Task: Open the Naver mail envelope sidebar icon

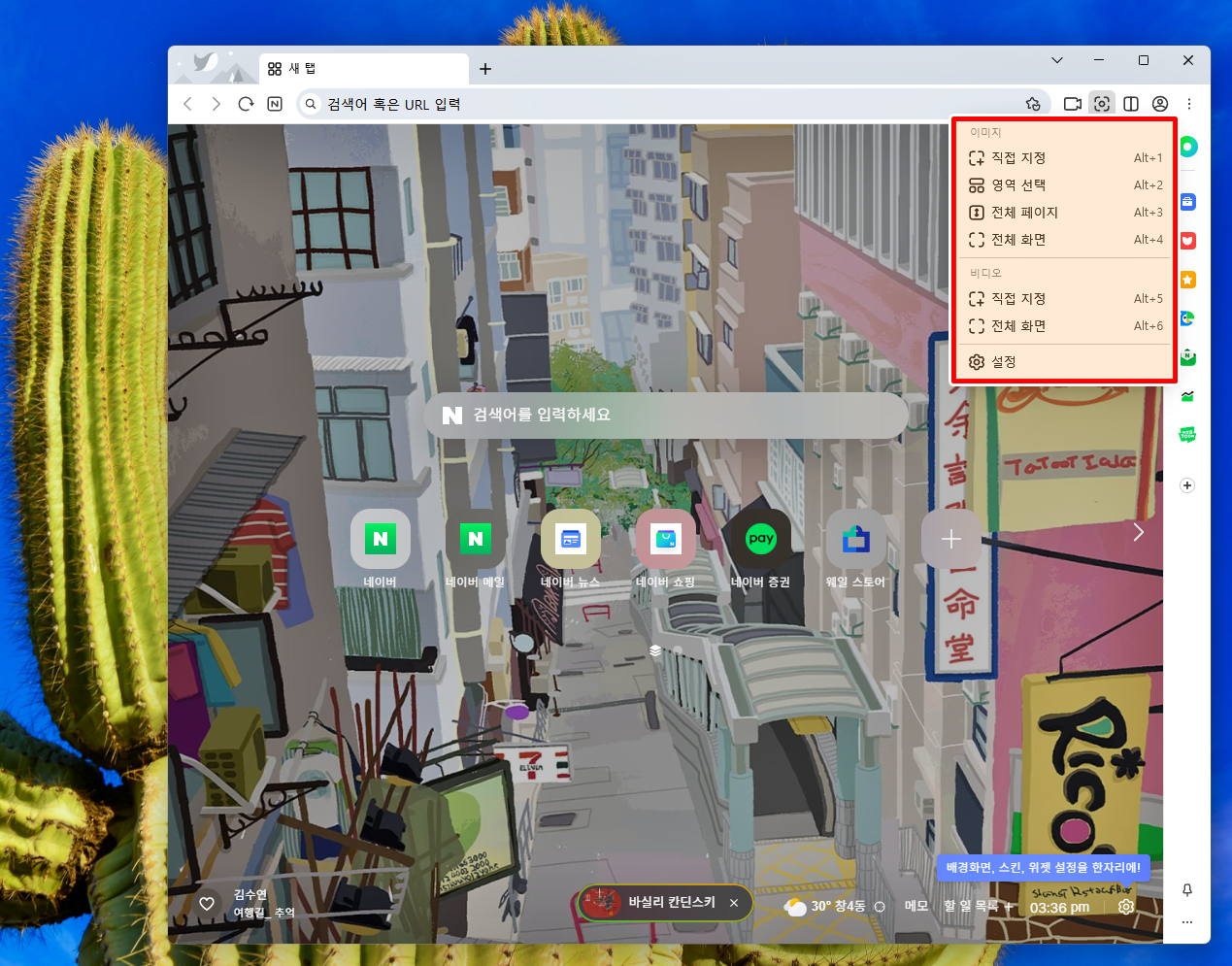Action: pyautogui.click(x=1187, y=357)
